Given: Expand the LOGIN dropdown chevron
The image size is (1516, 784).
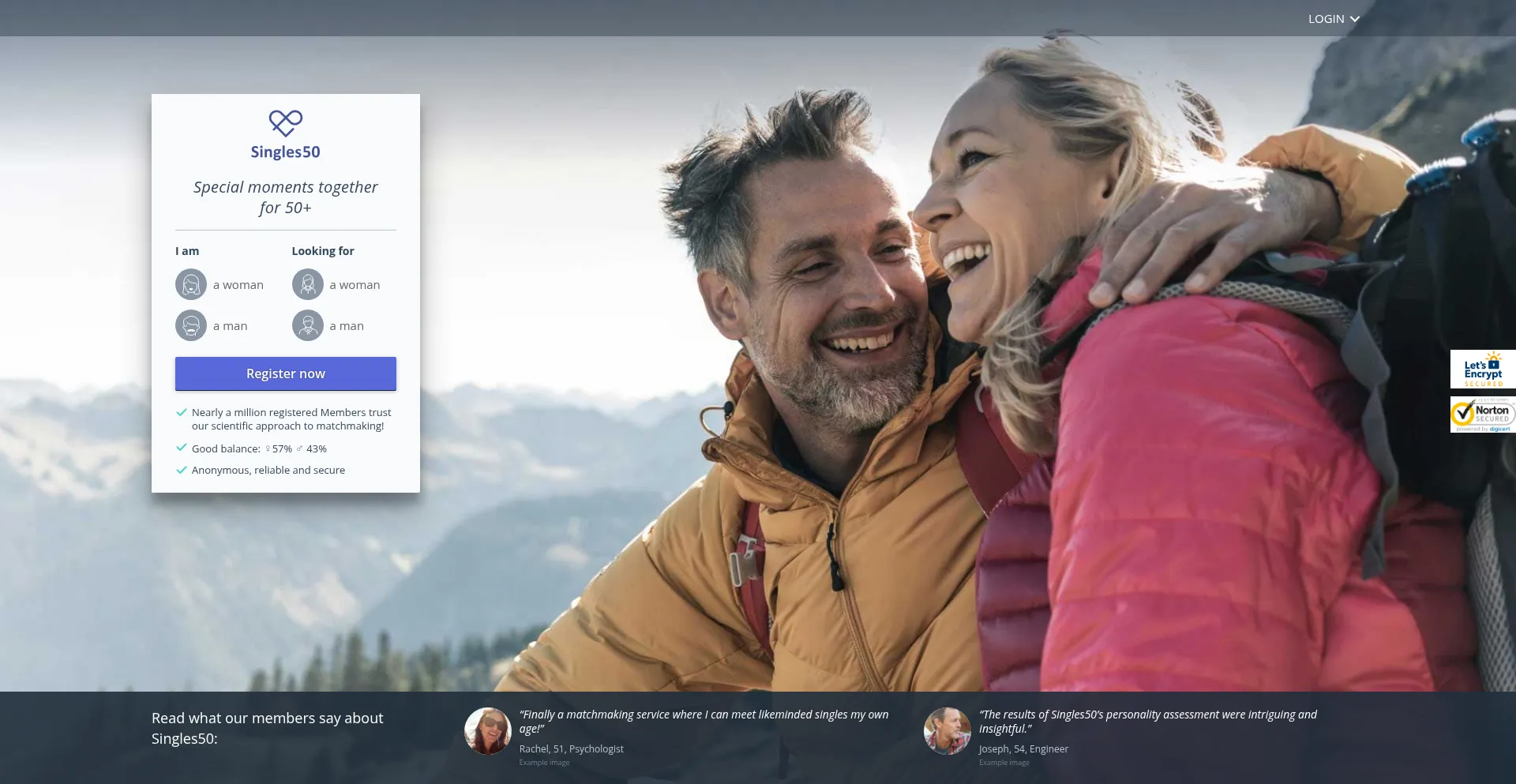Looking at the screenshot, I should click(1355, 19).
